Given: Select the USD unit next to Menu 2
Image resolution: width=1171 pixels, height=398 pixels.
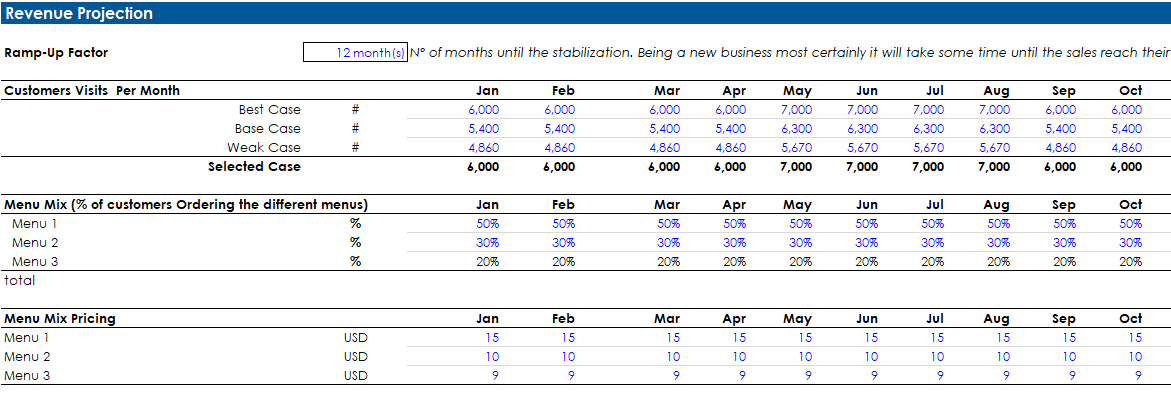Looking at the screenshot, I should (x=355, y=357).
